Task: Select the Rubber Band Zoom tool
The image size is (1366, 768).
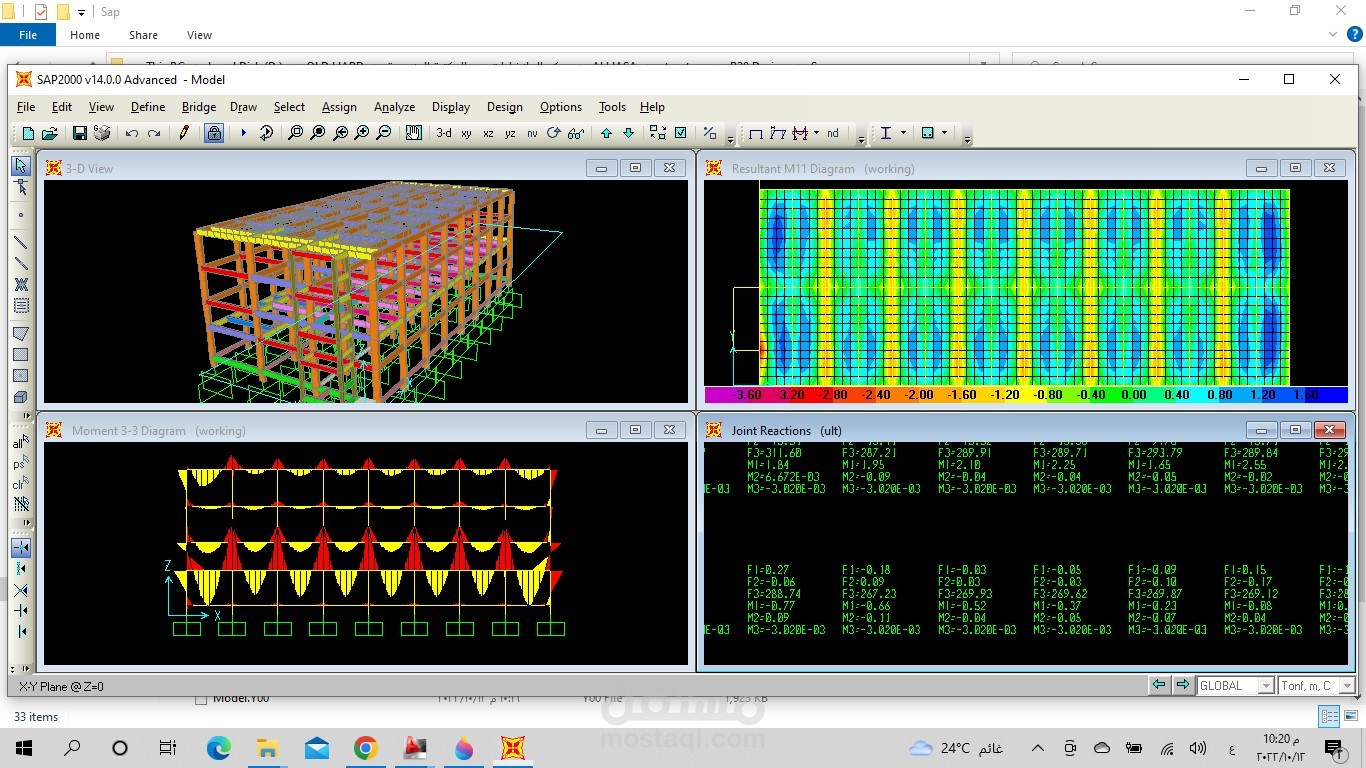Action: point(295,132)
